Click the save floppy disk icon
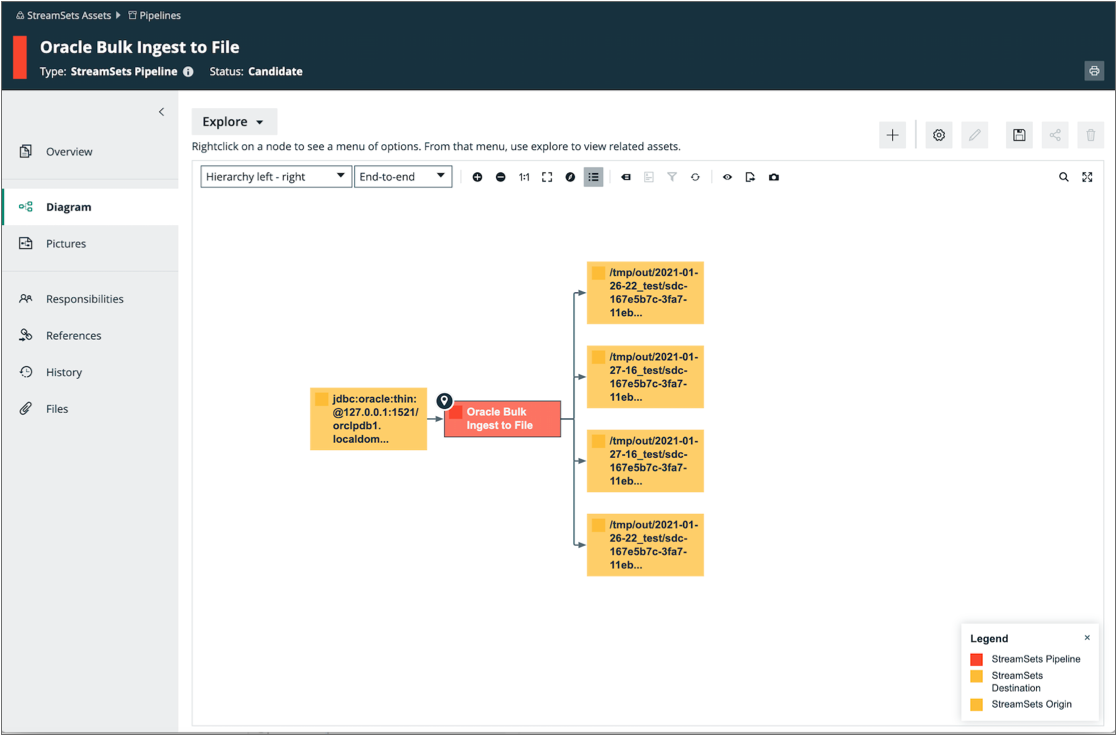 click(x=1019, y=135)
